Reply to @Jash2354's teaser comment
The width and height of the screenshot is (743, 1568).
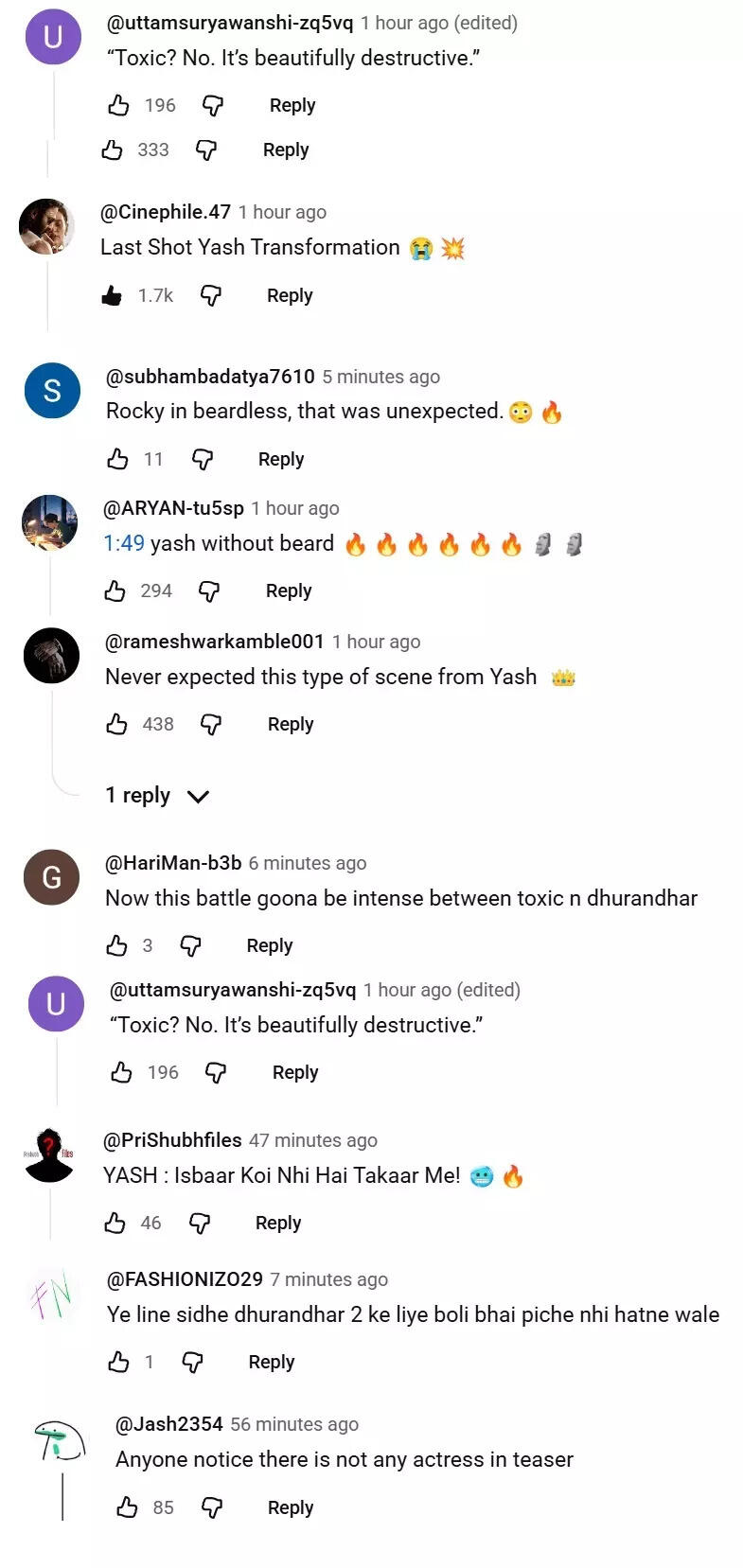point(291,1506)
